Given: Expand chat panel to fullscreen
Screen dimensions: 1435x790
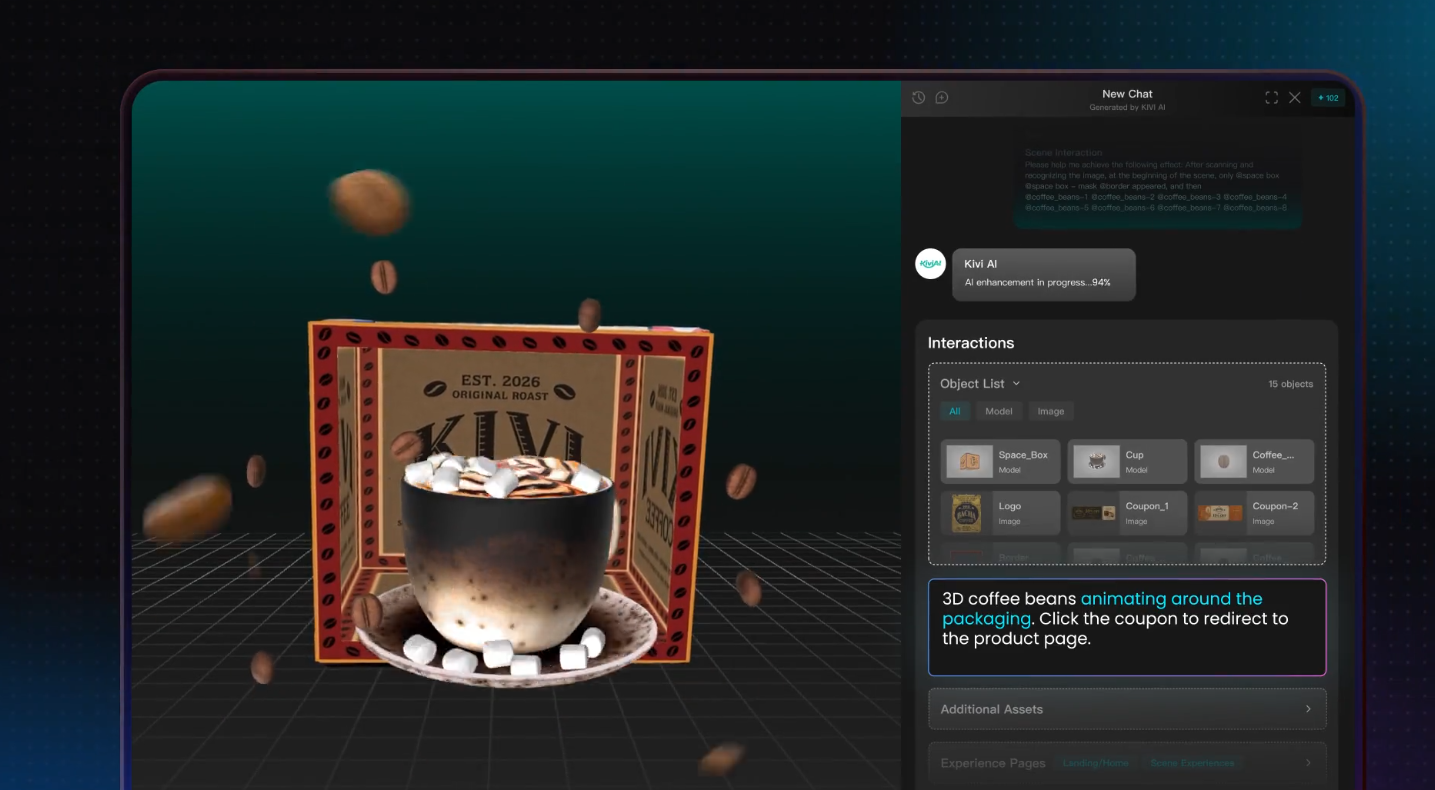Looking at the screenshot, I should click(x=1271, y=97).
